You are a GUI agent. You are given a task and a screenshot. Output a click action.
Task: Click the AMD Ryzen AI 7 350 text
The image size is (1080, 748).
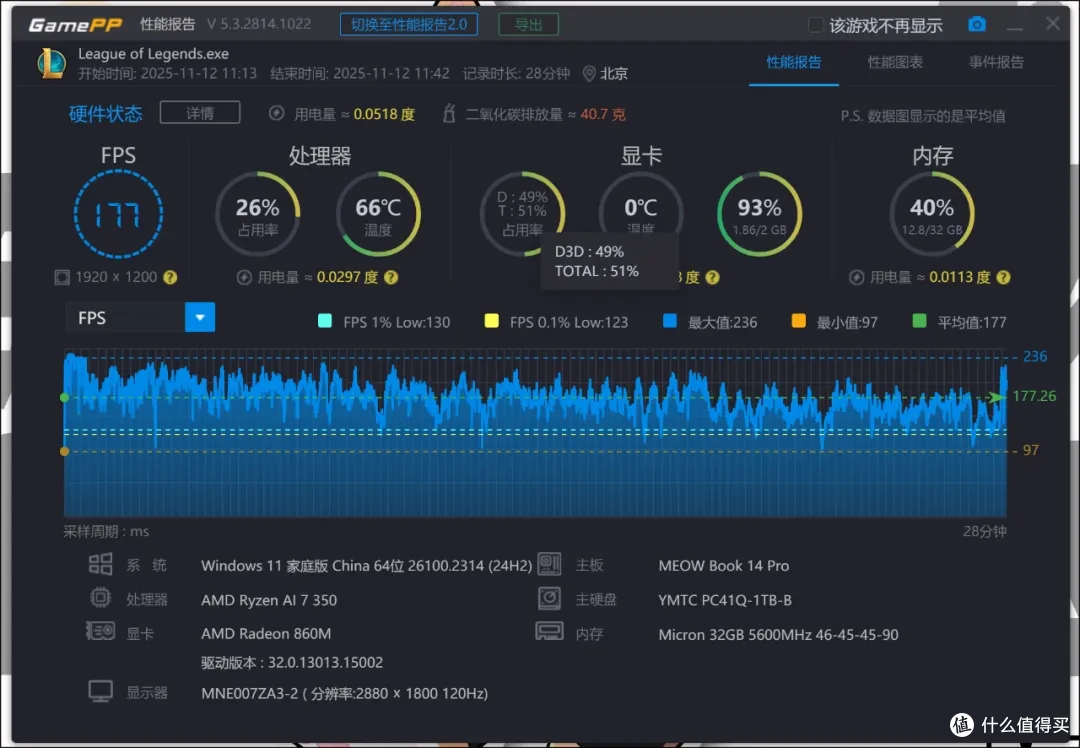(269, 600)
